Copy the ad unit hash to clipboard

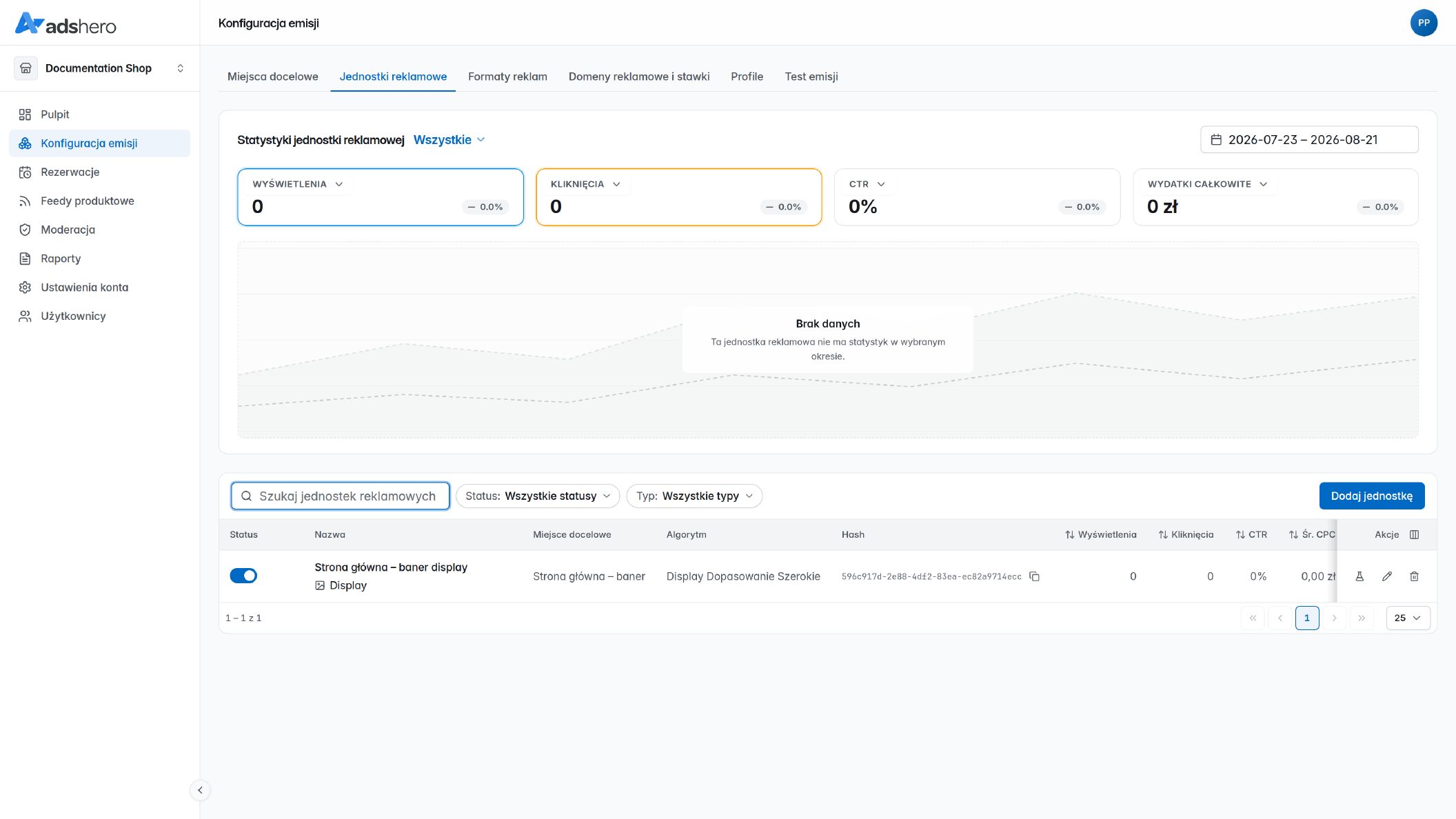pos(1034,576)
